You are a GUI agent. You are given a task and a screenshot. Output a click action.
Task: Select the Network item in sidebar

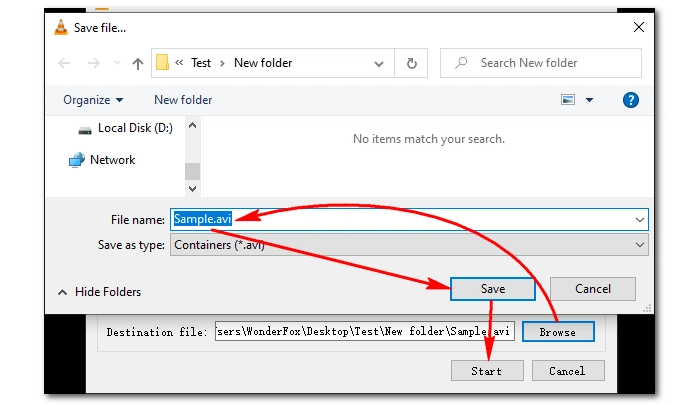pos(112,160)
